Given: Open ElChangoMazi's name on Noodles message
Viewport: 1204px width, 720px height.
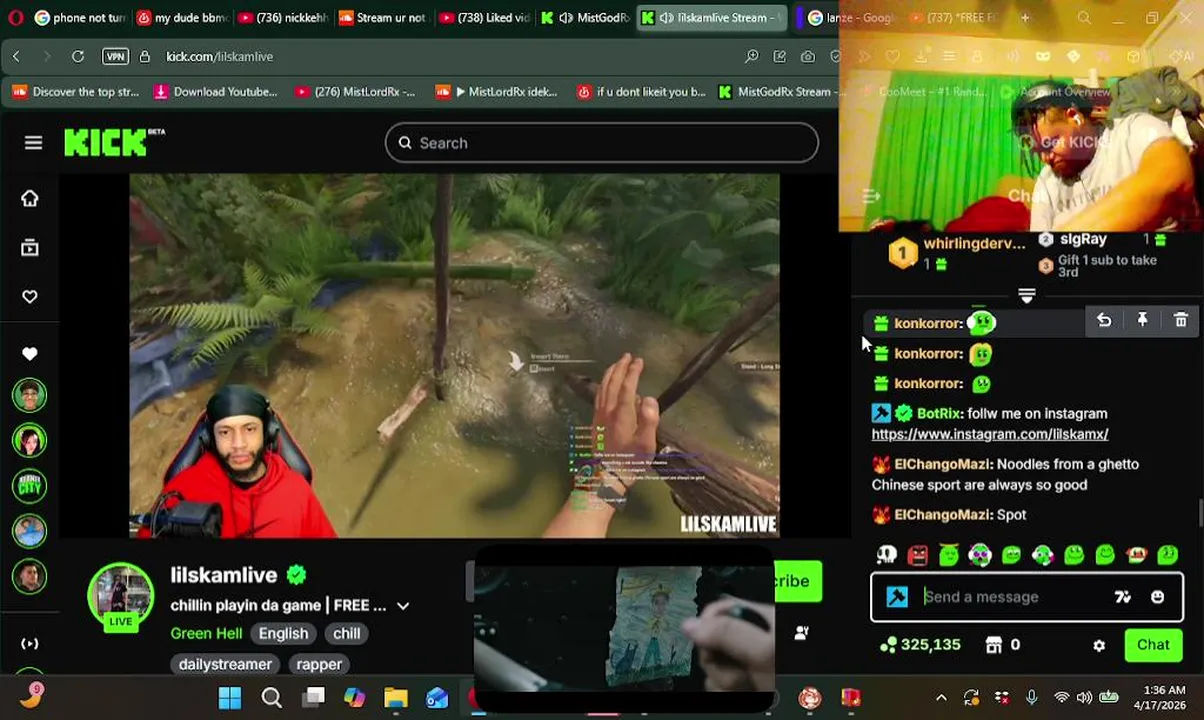Looking at the screenshot, I should tap(942, 464).
